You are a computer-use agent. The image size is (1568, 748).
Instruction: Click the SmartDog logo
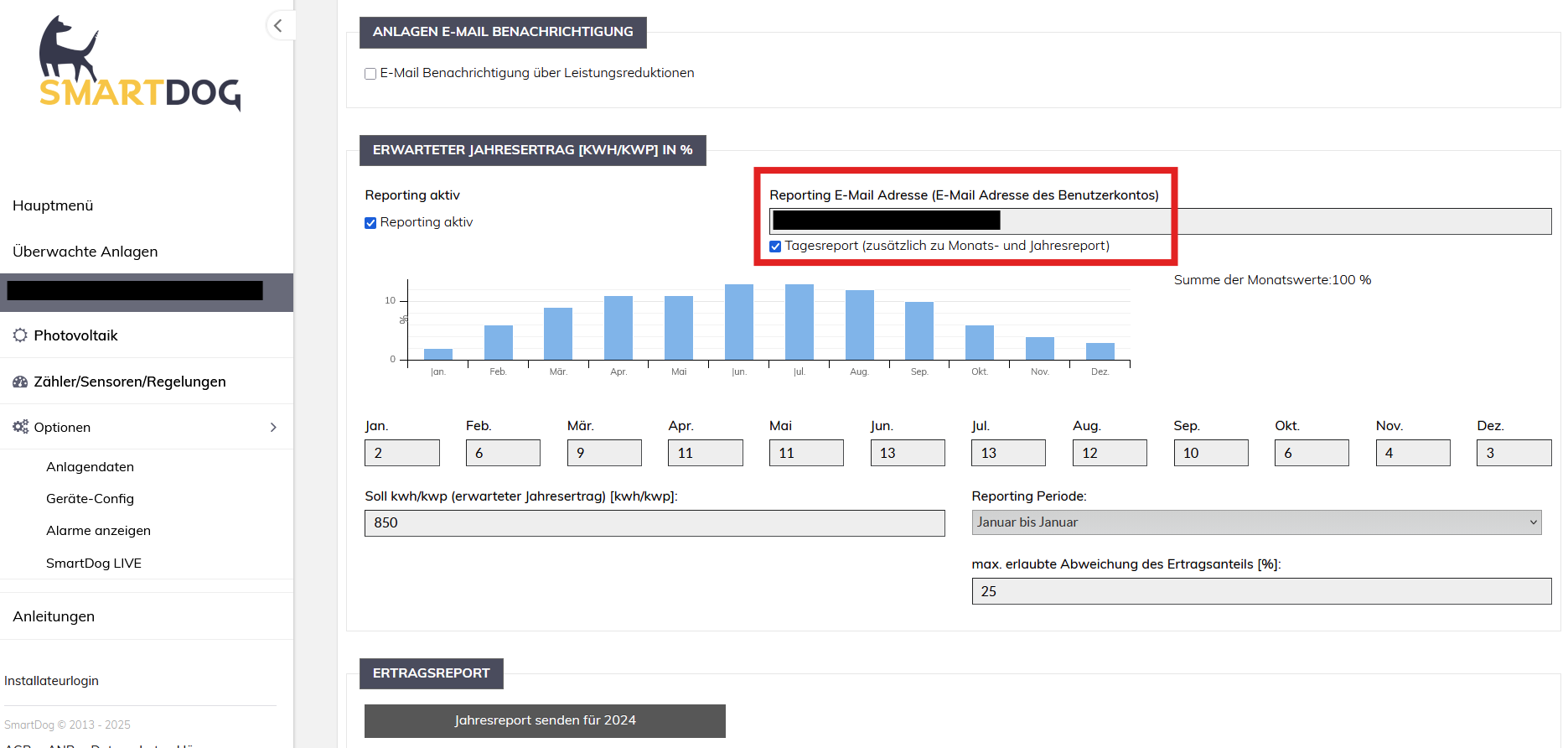click(x=139, y=65)
